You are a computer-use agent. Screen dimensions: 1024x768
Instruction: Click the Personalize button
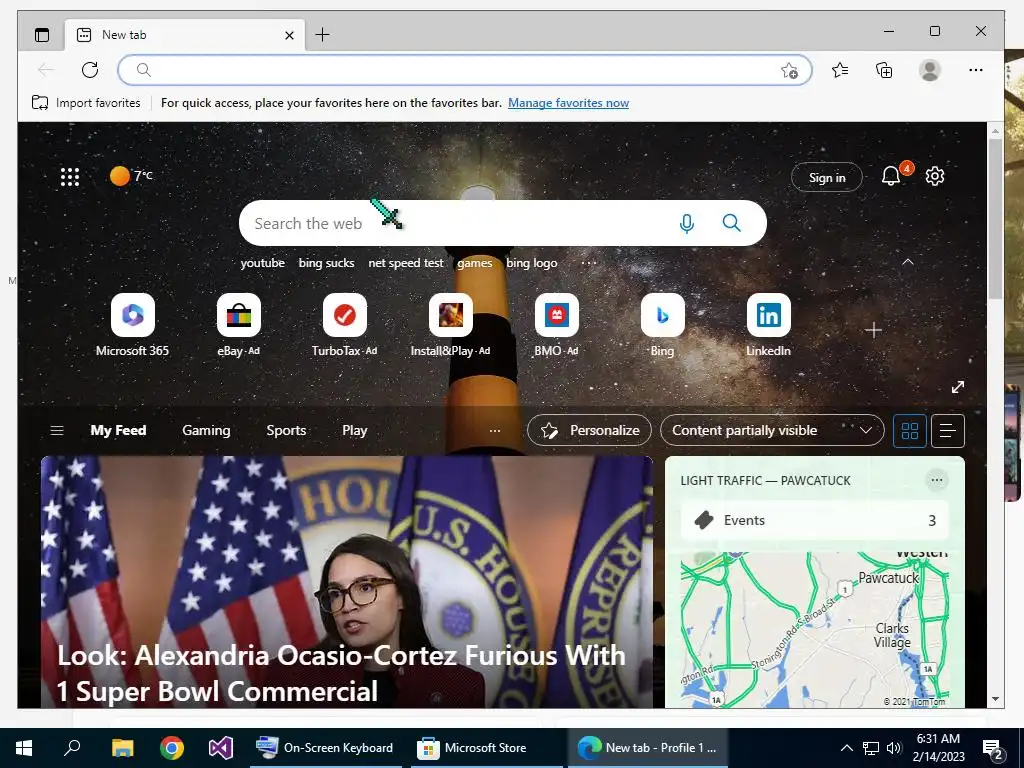(589, 430)
